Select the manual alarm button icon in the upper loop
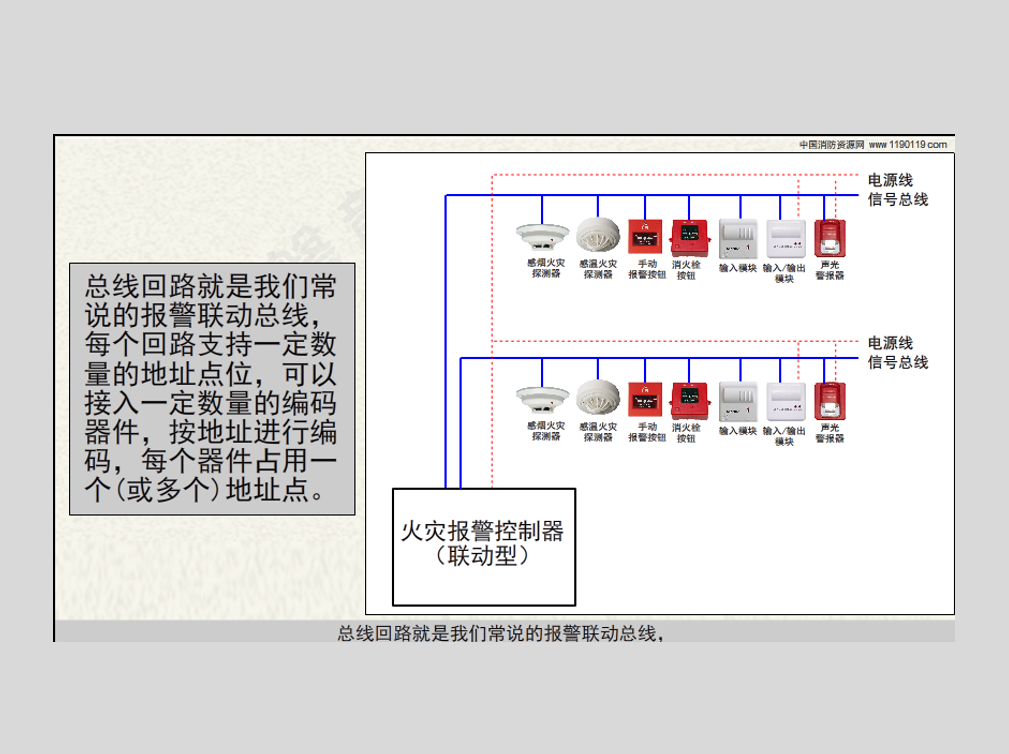This screenshot has height=754, width=1009. [645, 237]
